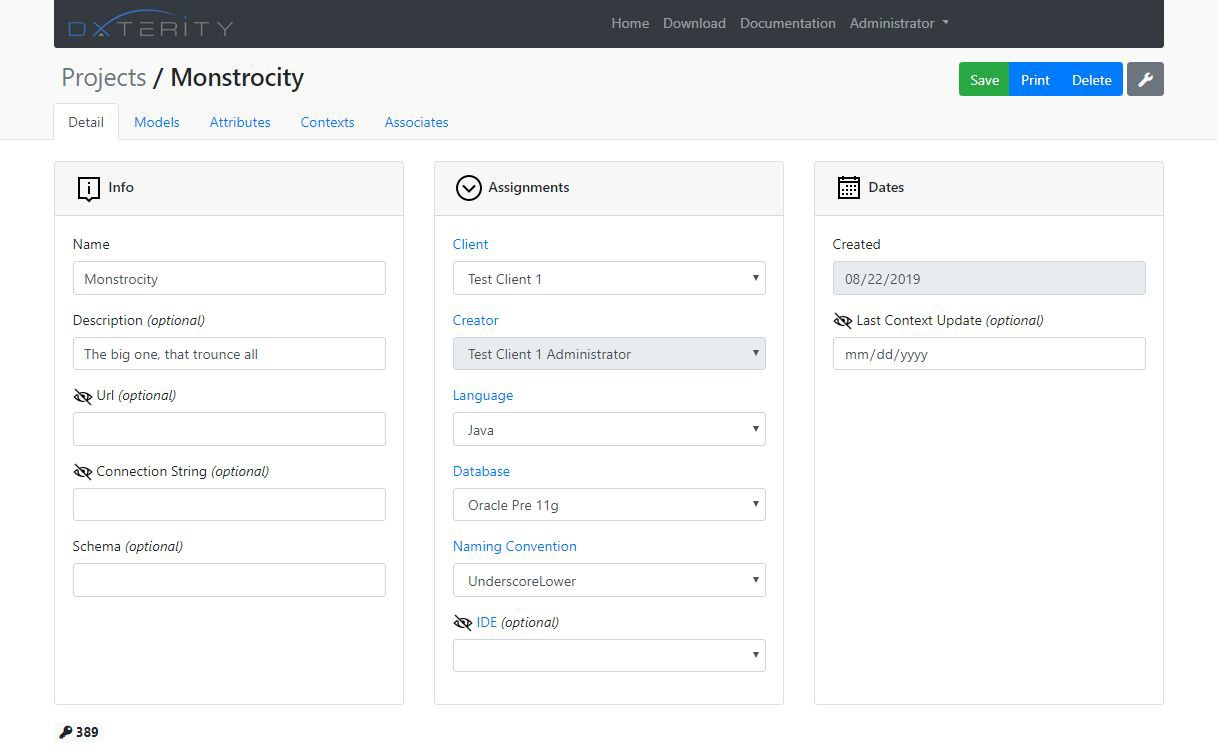This screenshot has width=1217, height=752.
Task: Click the Dates calendar icon
Action: 849,187
